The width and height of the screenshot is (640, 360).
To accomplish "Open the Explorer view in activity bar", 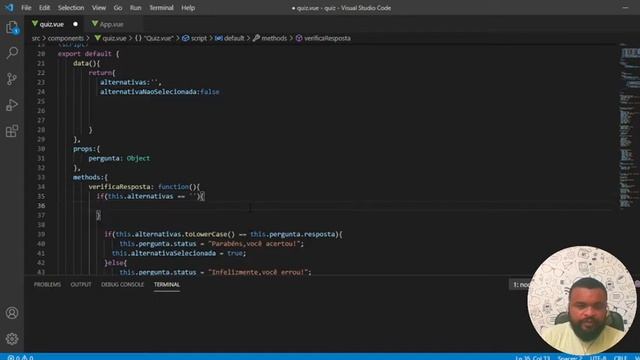I will tap(12, 28).
